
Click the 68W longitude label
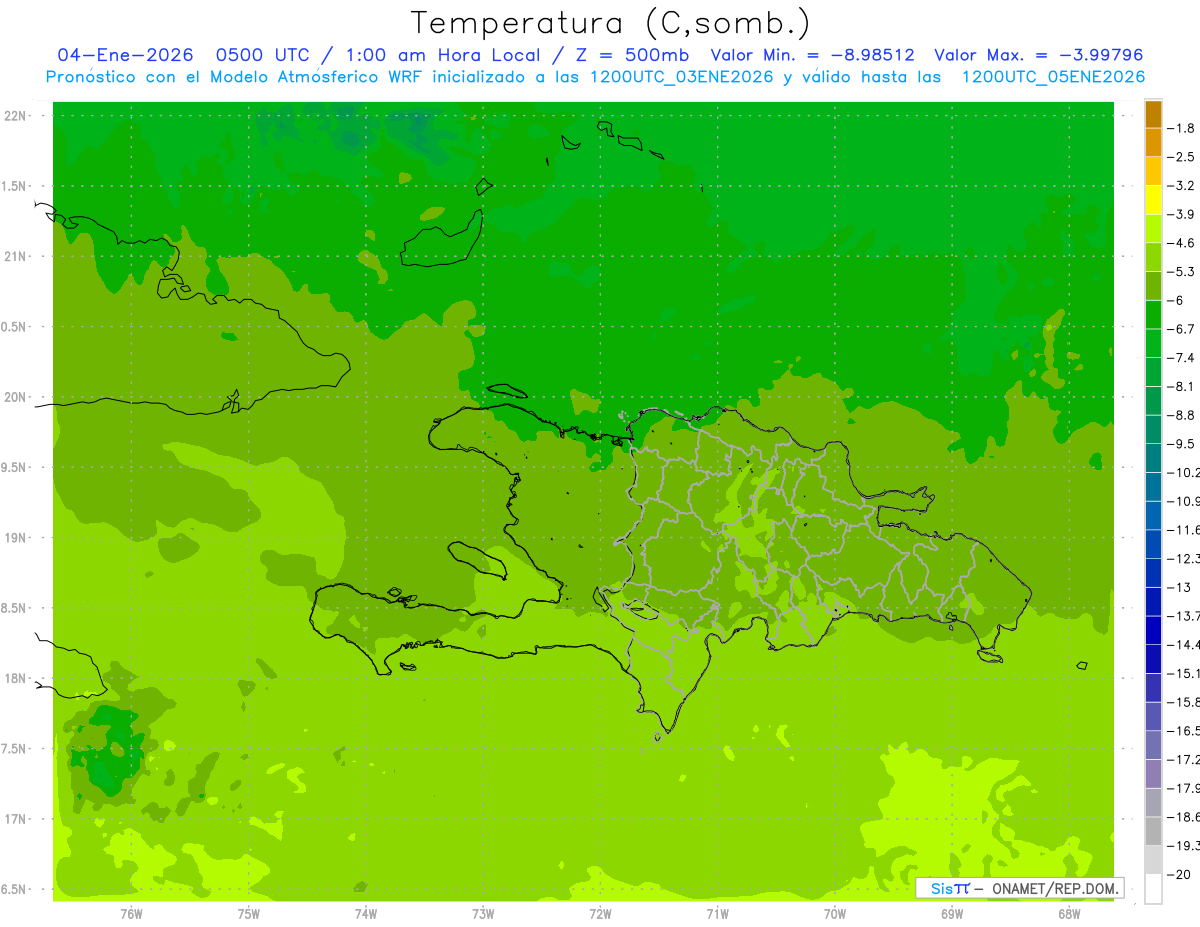[x=1069, y=913]
